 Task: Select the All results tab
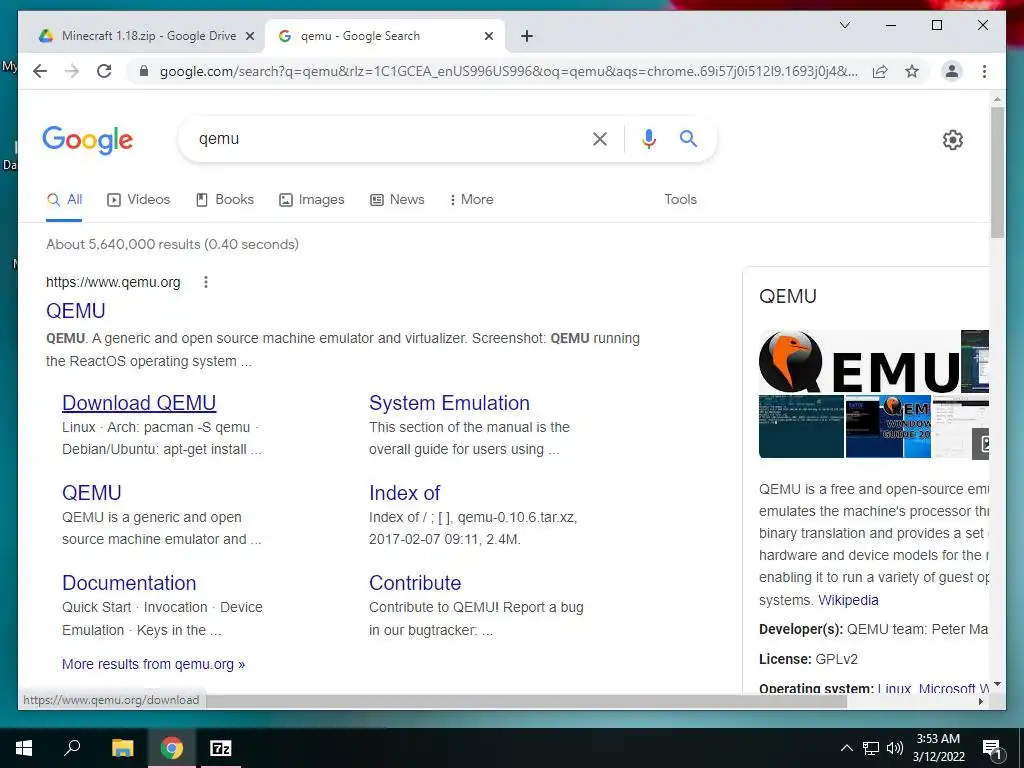pyautogui.click(x=64, y=200)
